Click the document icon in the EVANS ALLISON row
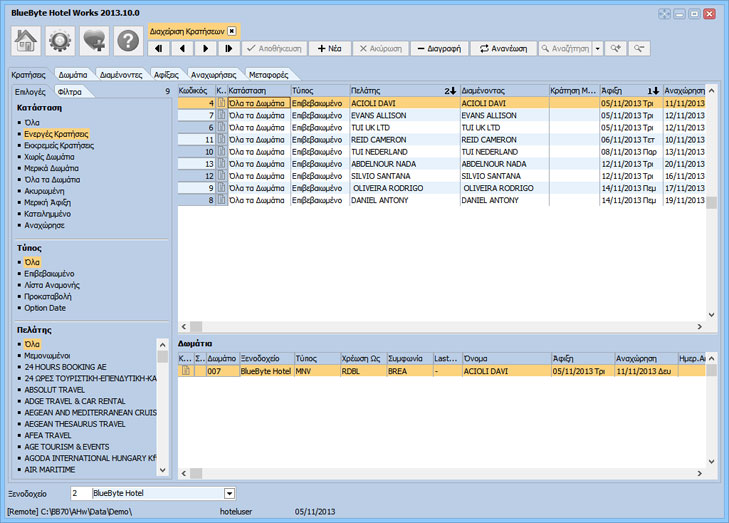Viewport: 729px width, 523px height. (x=222, y=115)
